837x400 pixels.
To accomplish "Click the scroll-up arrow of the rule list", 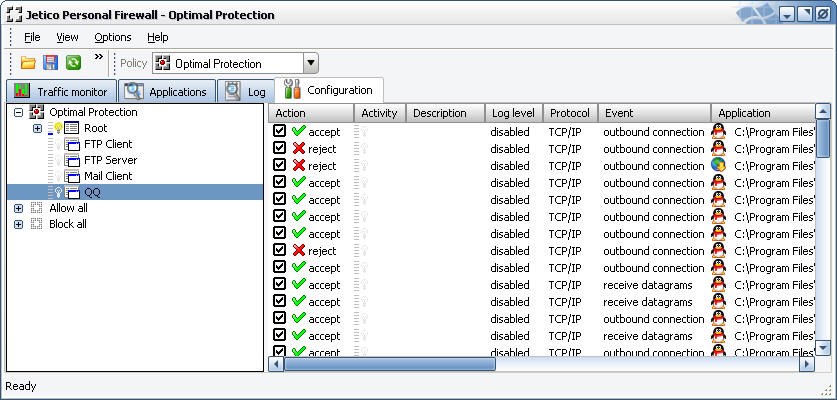I will click(824, 112).
